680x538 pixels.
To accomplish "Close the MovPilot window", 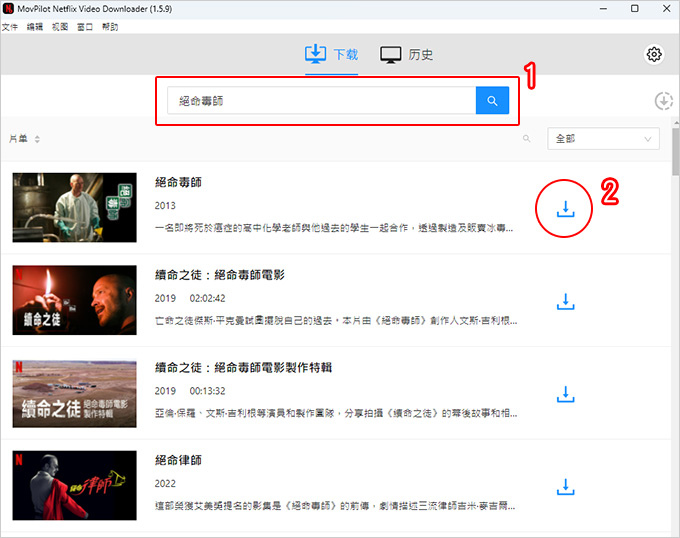I will [x=667, y=9].
